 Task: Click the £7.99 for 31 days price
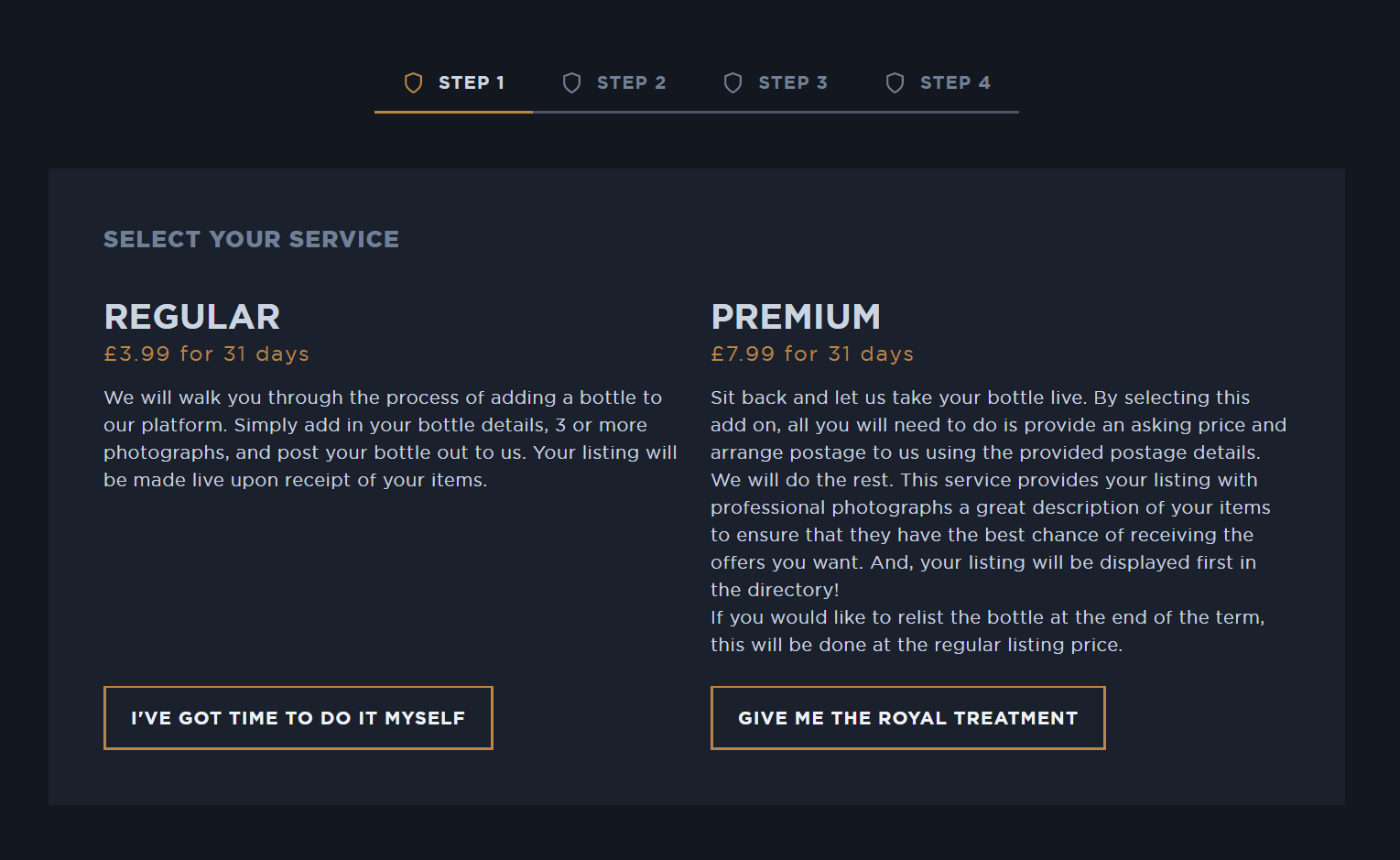tap(812, 354)
